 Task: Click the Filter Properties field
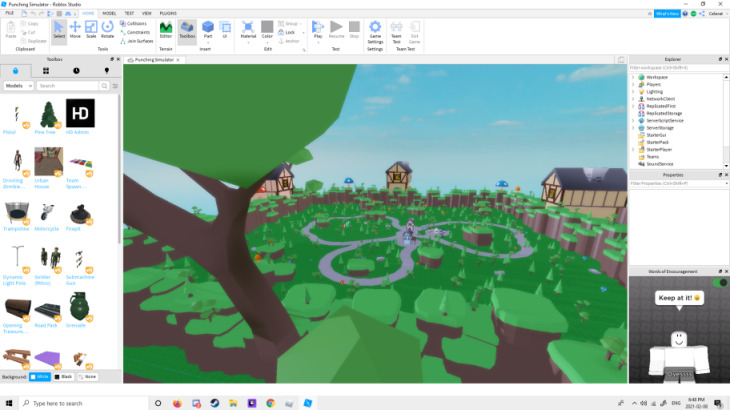point(679,183)
